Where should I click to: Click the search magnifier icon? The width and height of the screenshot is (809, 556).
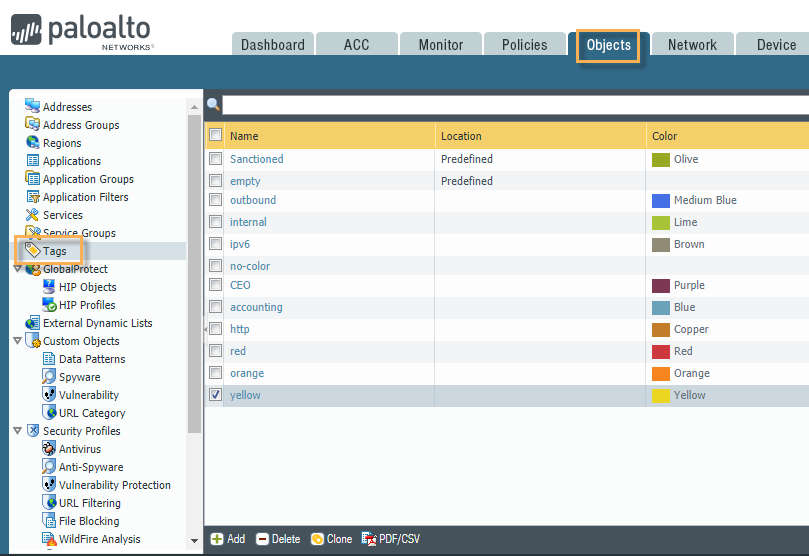[x=213, y=105]
